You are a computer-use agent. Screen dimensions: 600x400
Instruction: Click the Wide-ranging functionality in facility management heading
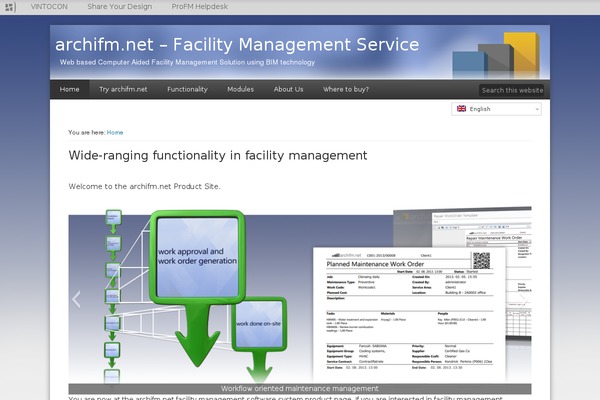click(218, 155)
